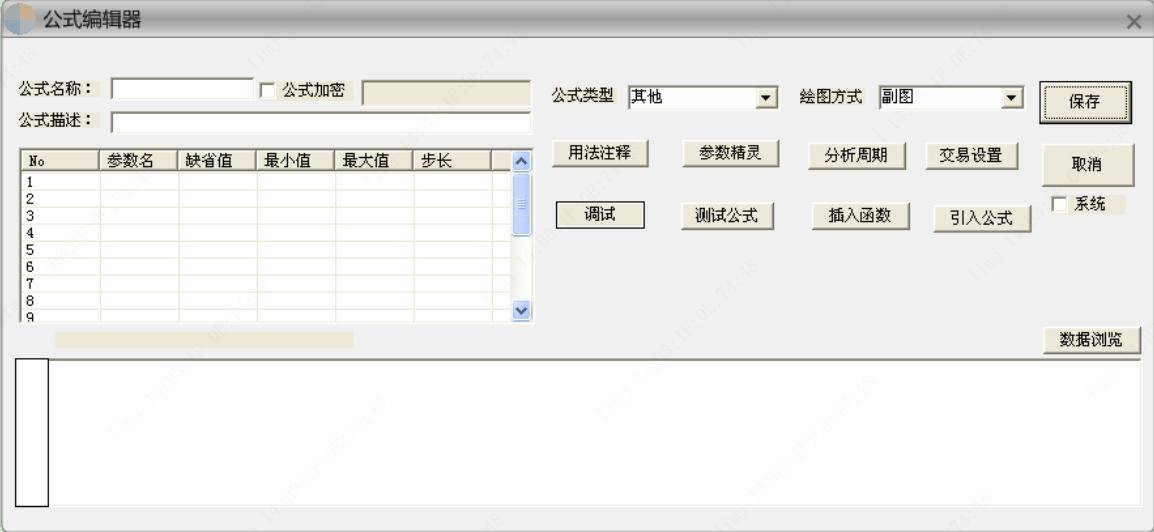Select parameter row number 5
This screenshot has height=532, width=1154.
[266, 249]
